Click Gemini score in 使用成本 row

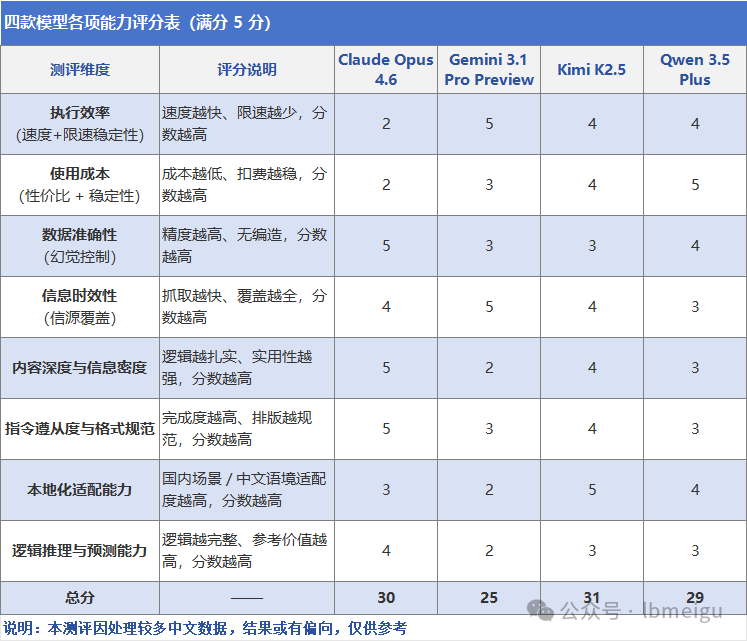[489, 185]
